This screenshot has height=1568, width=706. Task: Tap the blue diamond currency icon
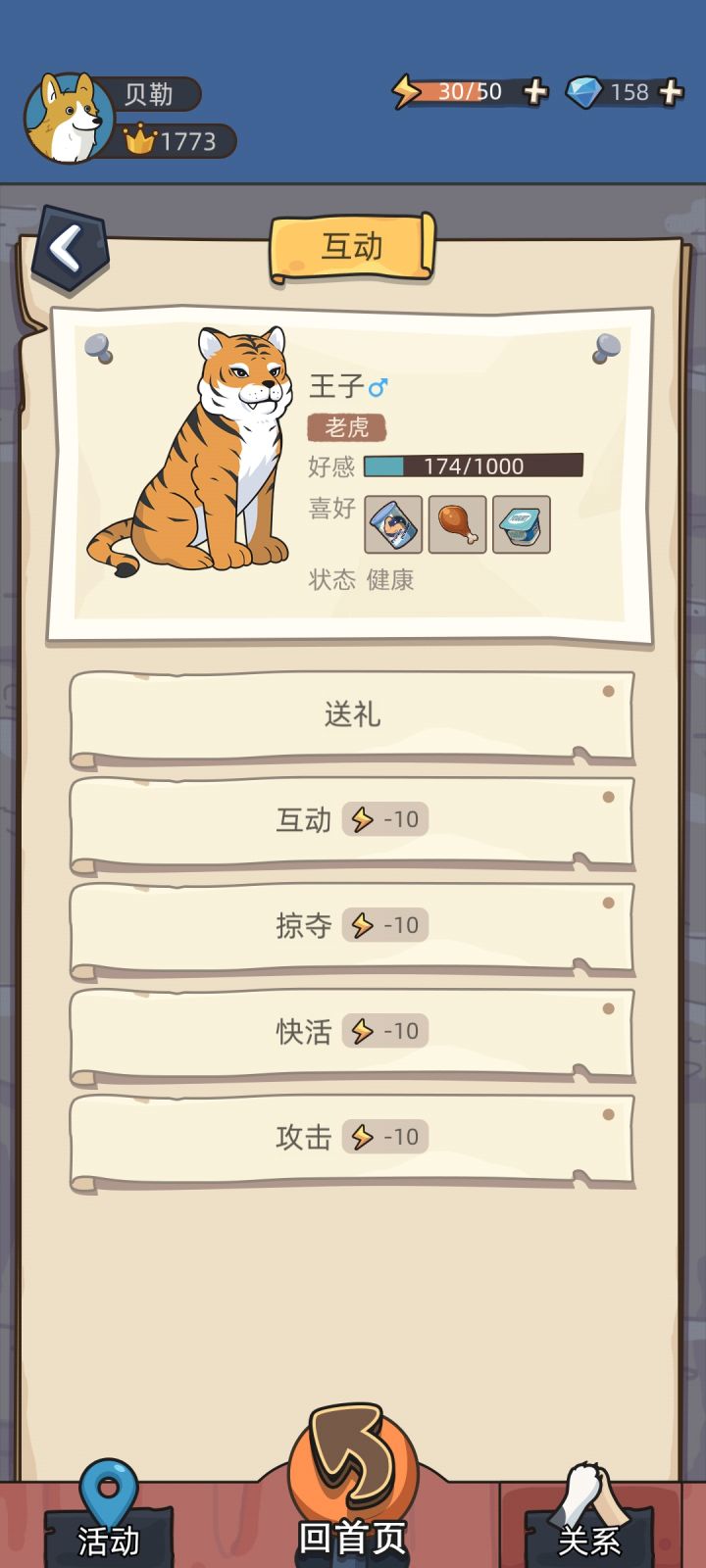pos(584,92)
